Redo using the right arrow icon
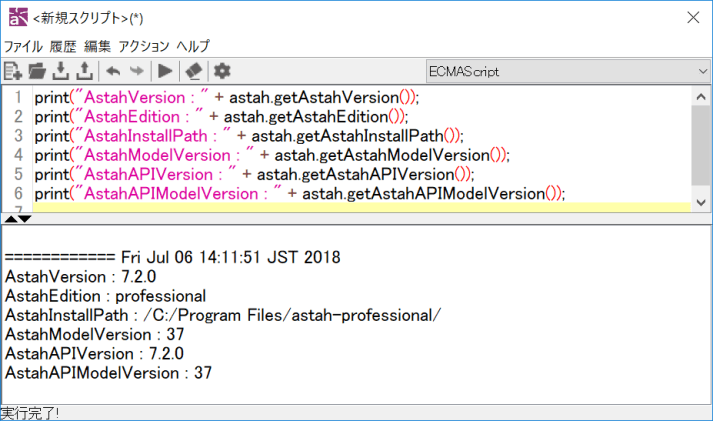 pos(136,71)
